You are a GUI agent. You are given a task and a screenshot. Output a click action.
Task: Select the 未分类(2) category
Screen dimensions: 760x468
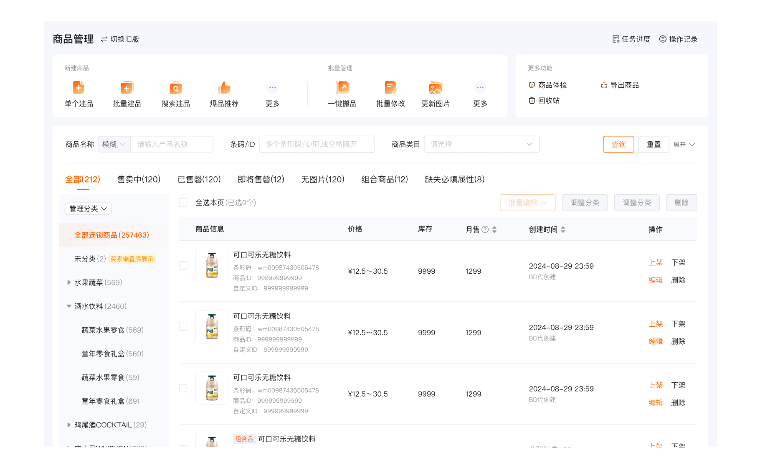[x=90, y=259]
